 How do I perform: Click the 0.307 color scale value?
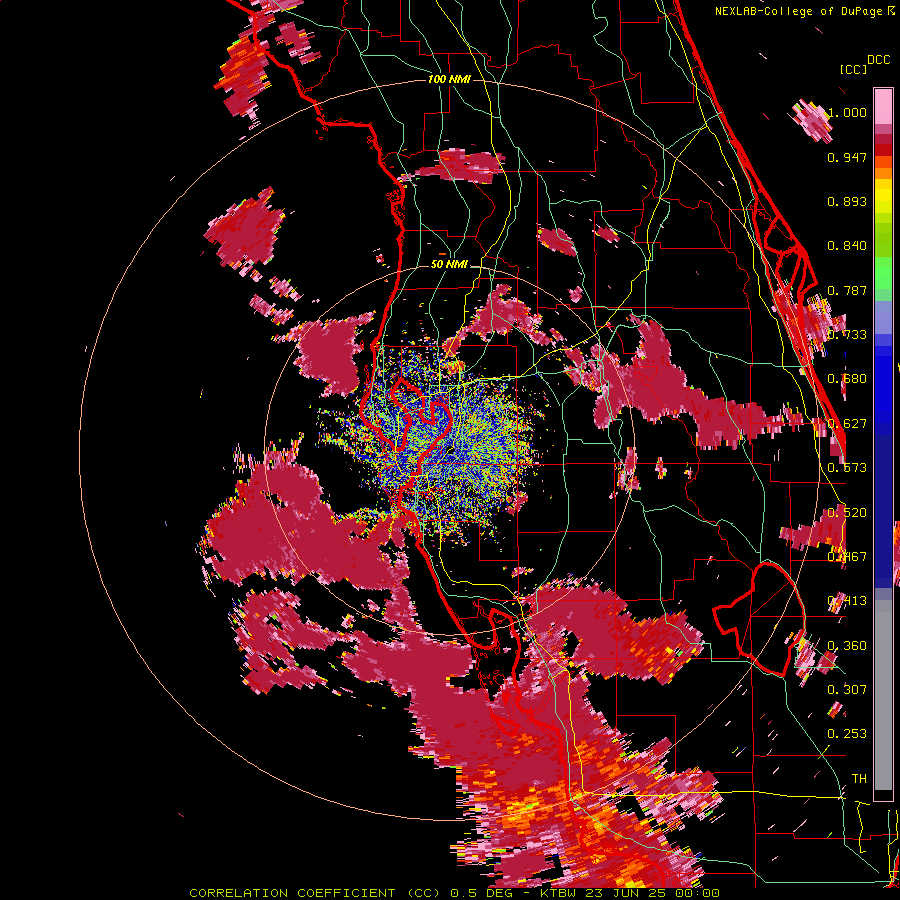point(847,689)
